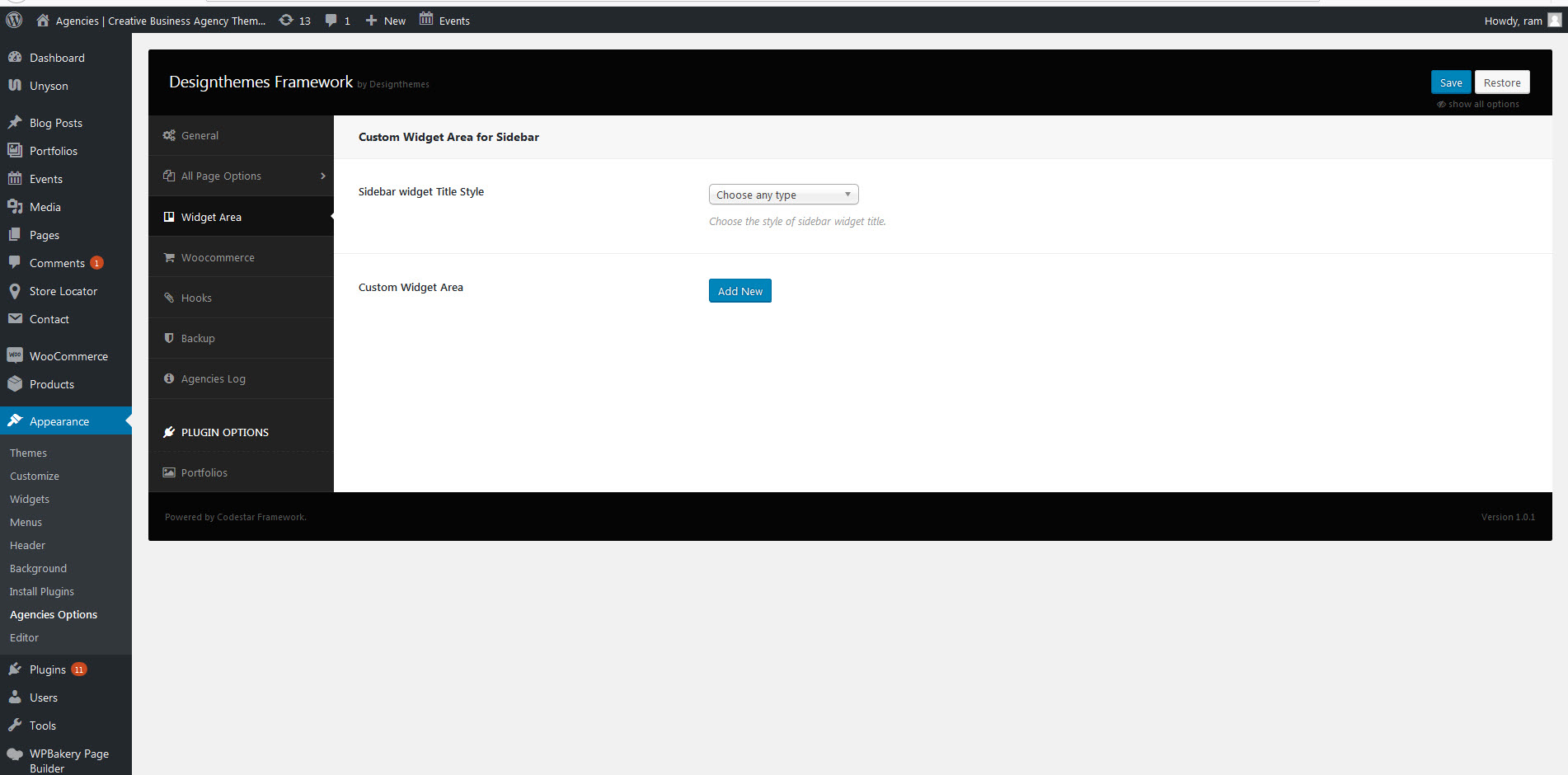Open the General settings tab icon
Screen dimensions: 1568x775
tap(169, 135)
